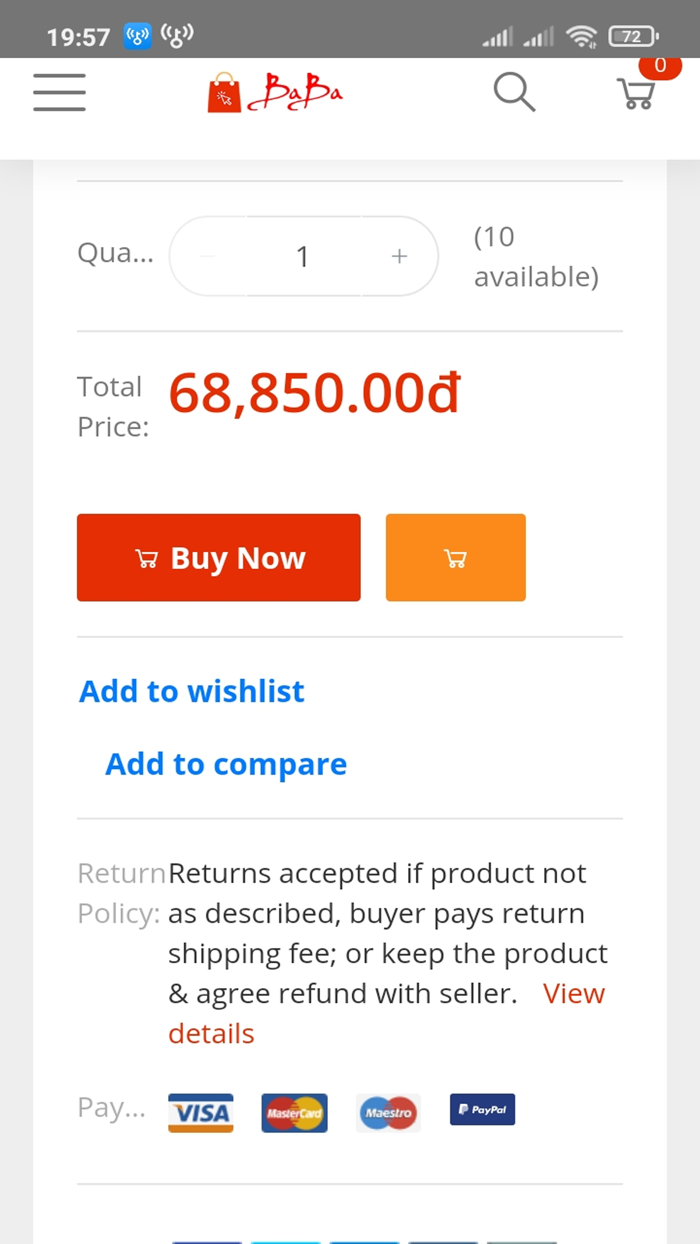Image resolution: width=700 pixels, height=1244 pixels.
Task: Click the quantity number field
Action: [303, 257]
